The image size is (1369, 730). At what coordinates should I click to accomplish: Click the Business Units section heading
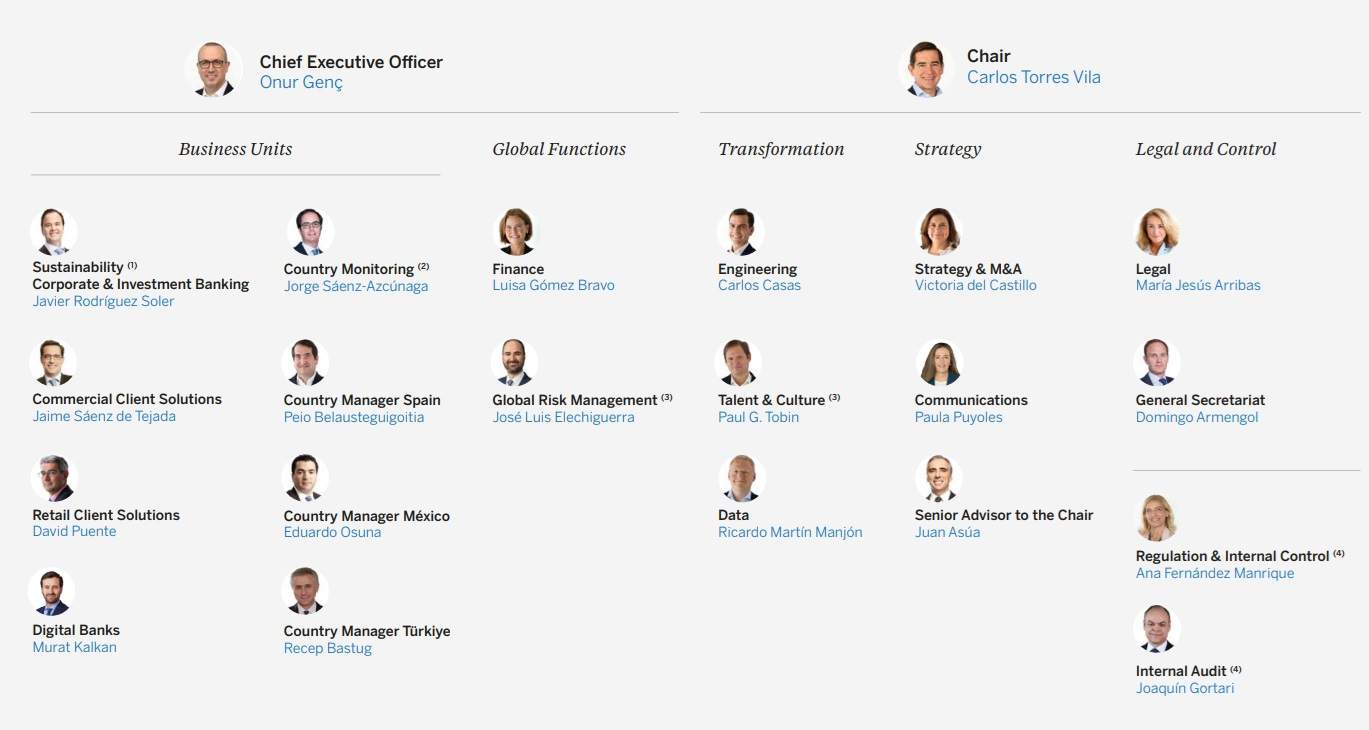[x=235, y=149]
